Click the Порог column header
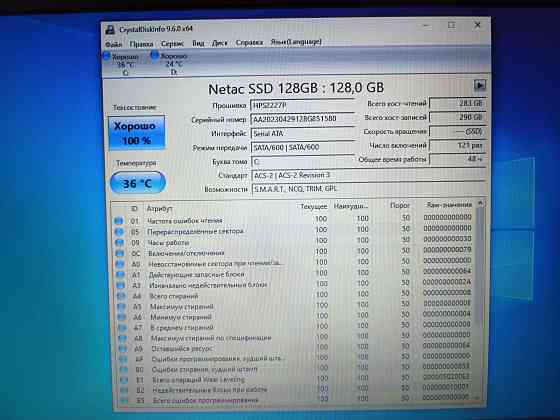 [x=400, y=205]
